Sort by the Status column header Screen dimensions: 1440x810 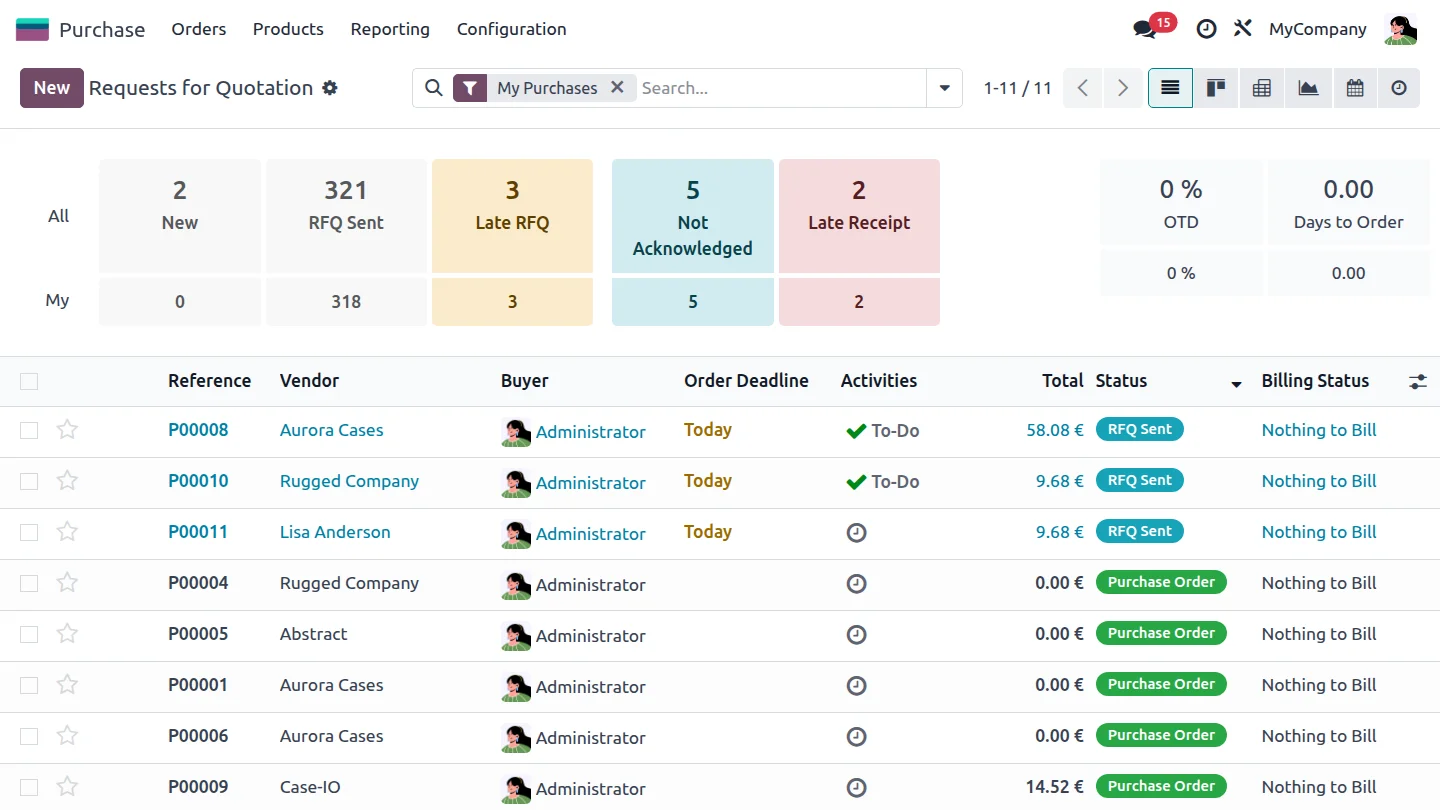click(1121, 381)
